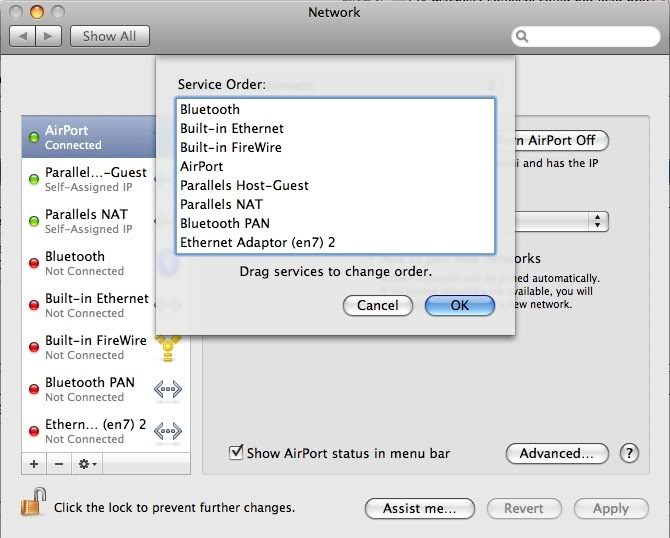Select Bluetooth Not Connected in sidebar

point(89,263)
